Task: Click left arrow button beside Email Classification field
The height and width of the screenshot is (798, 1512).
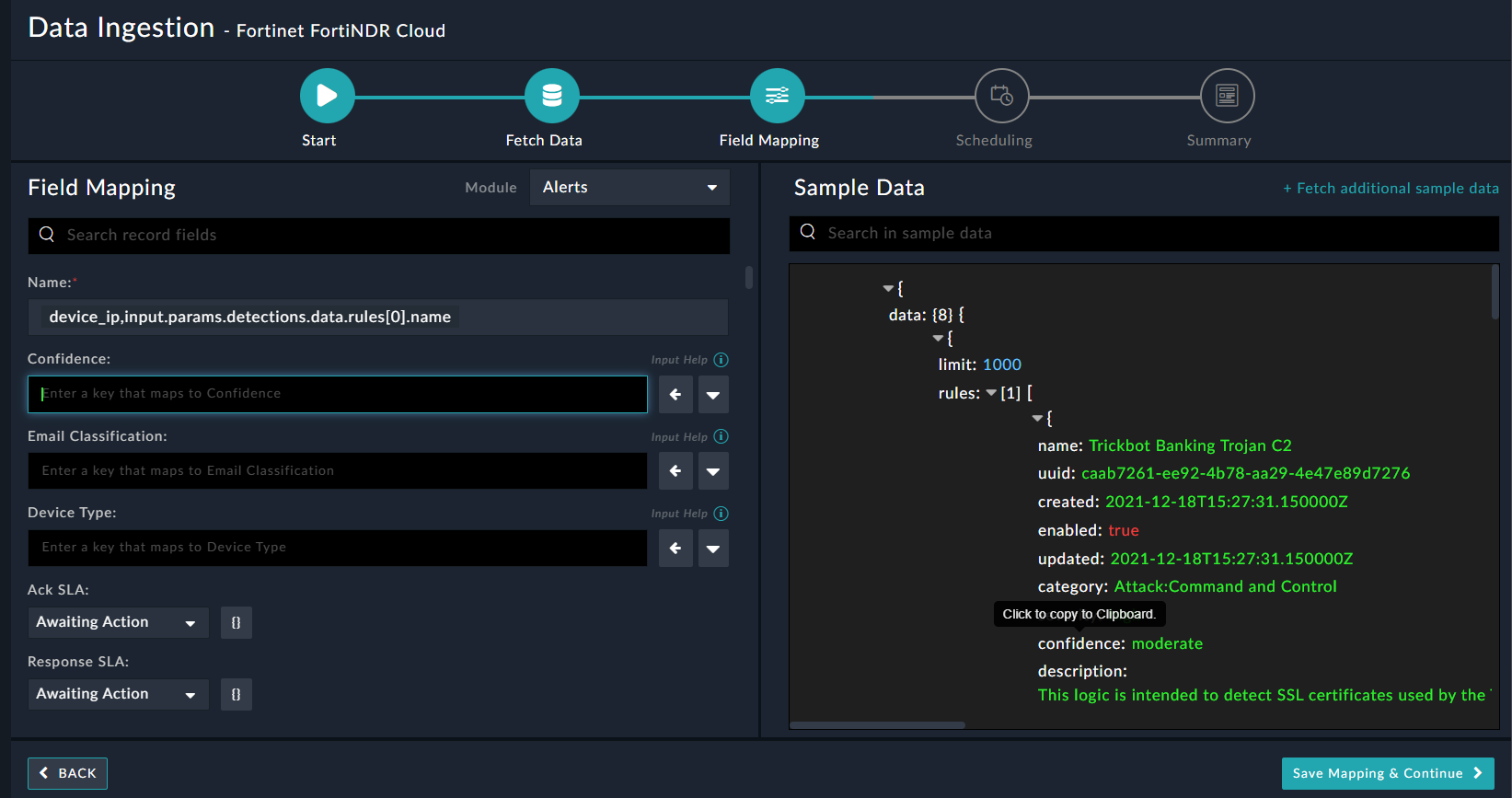Action: pyautogui.click(x=675, y=471)
